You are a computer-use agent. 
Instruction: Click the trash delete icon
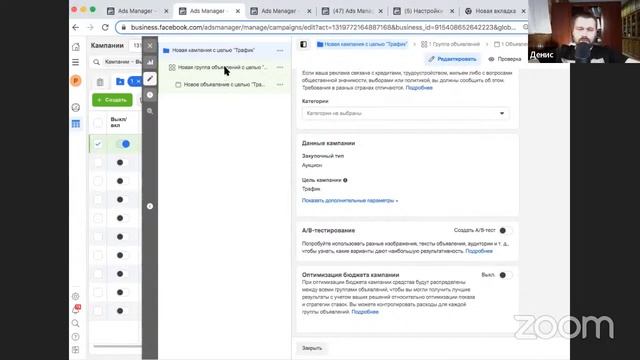click(100, 82)
